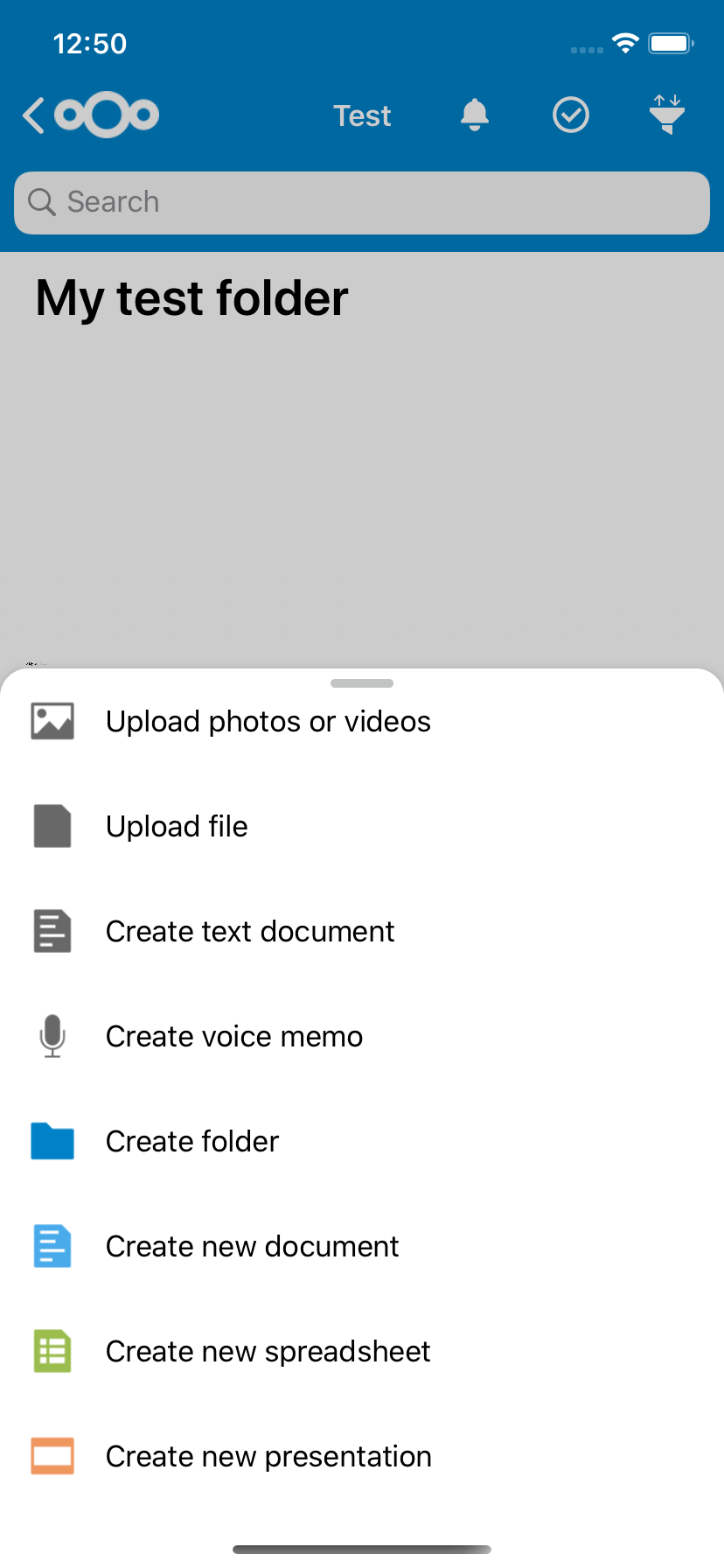This screenshot has width=724, height=1568.
Task: Tap the back chevron arrow
Action: (x=33, y=115)
